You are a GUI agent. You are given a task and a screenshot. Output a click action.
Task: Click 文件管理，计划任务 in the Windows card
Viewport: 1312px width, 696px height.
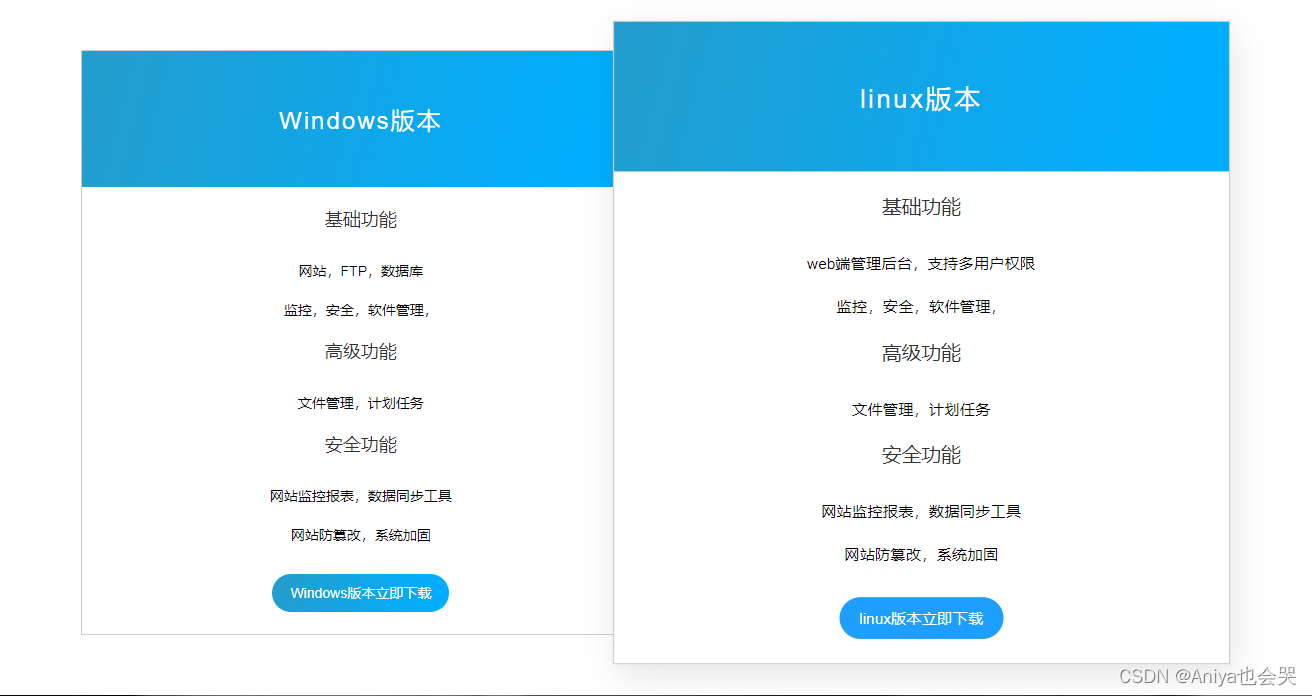pyautogui.click(x=360, y=403)
